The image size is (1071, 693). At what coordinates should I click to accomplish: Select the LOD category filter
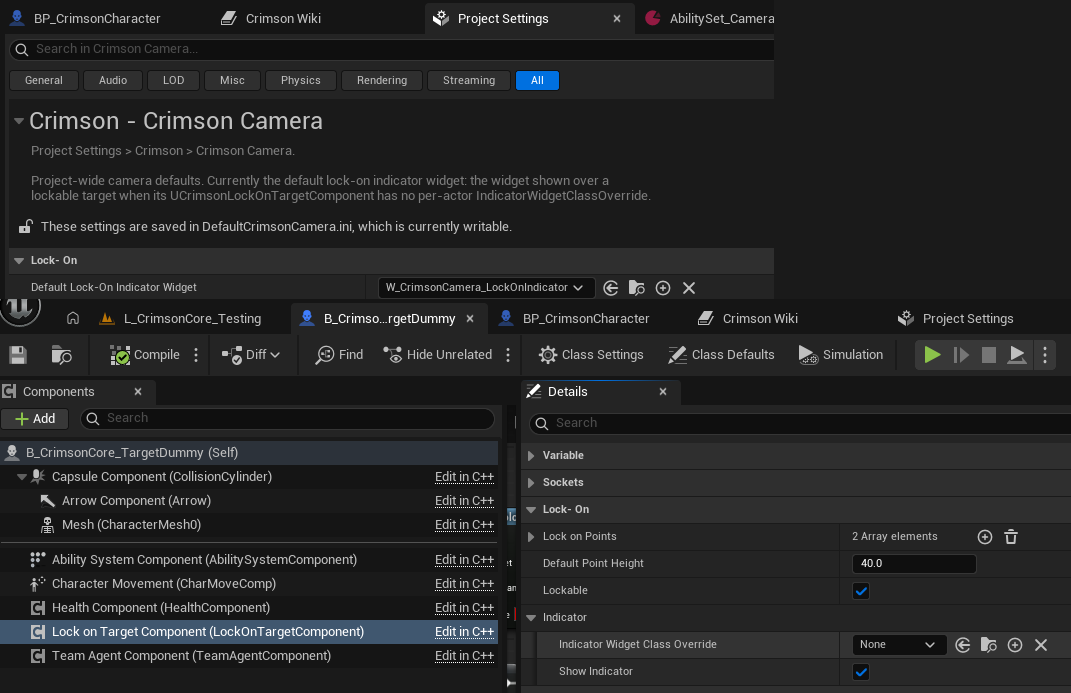(x=173, y=81)
